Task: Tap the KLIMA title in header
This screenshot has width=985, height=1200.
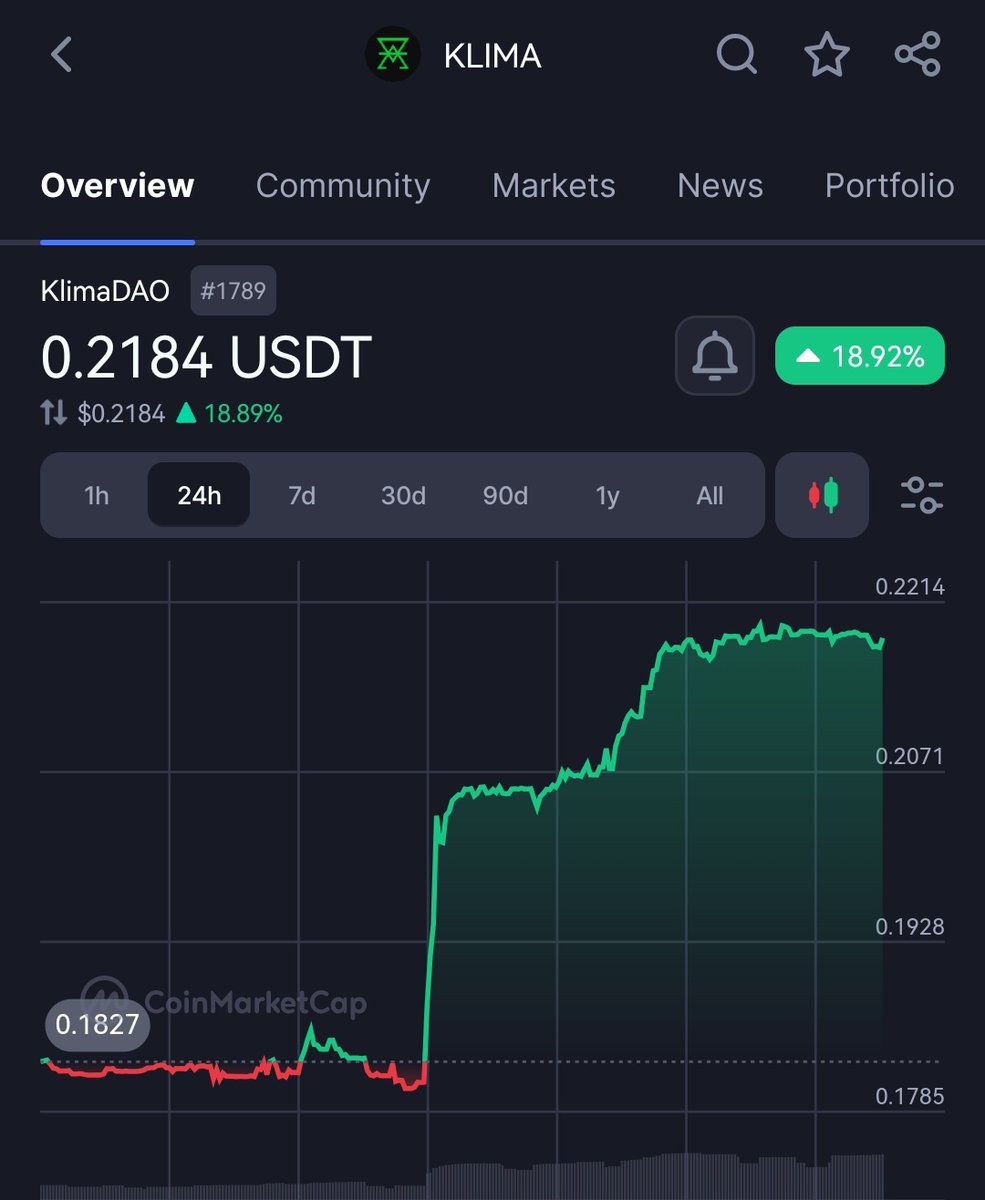Action: click(492, 56)
